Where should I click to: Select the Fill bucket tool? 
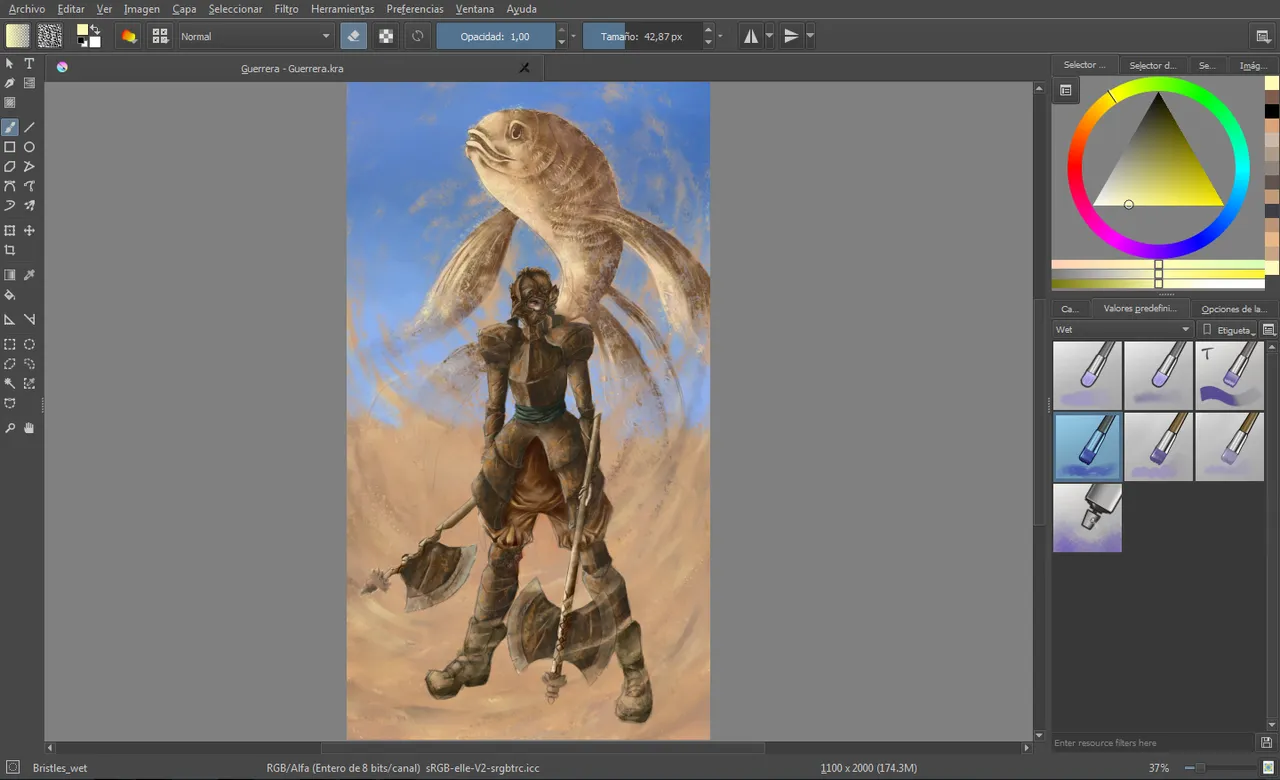pyautogui.click(x=10, y=295)
